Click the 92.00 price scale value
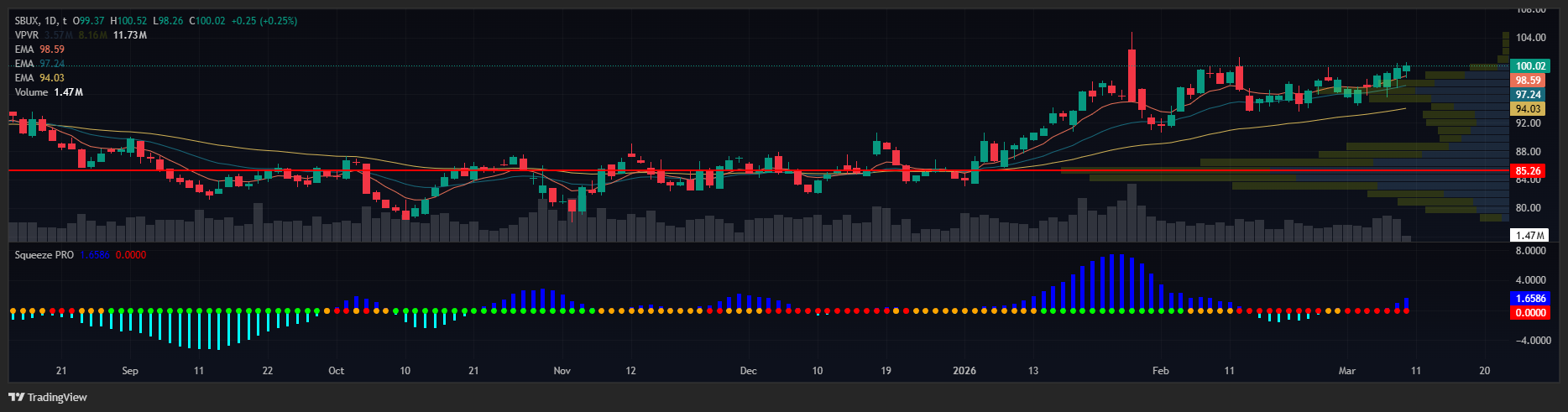Image resolution: width=1568 pixels, height=412 pixels. pyautogui.click(x=1528, y=123)
